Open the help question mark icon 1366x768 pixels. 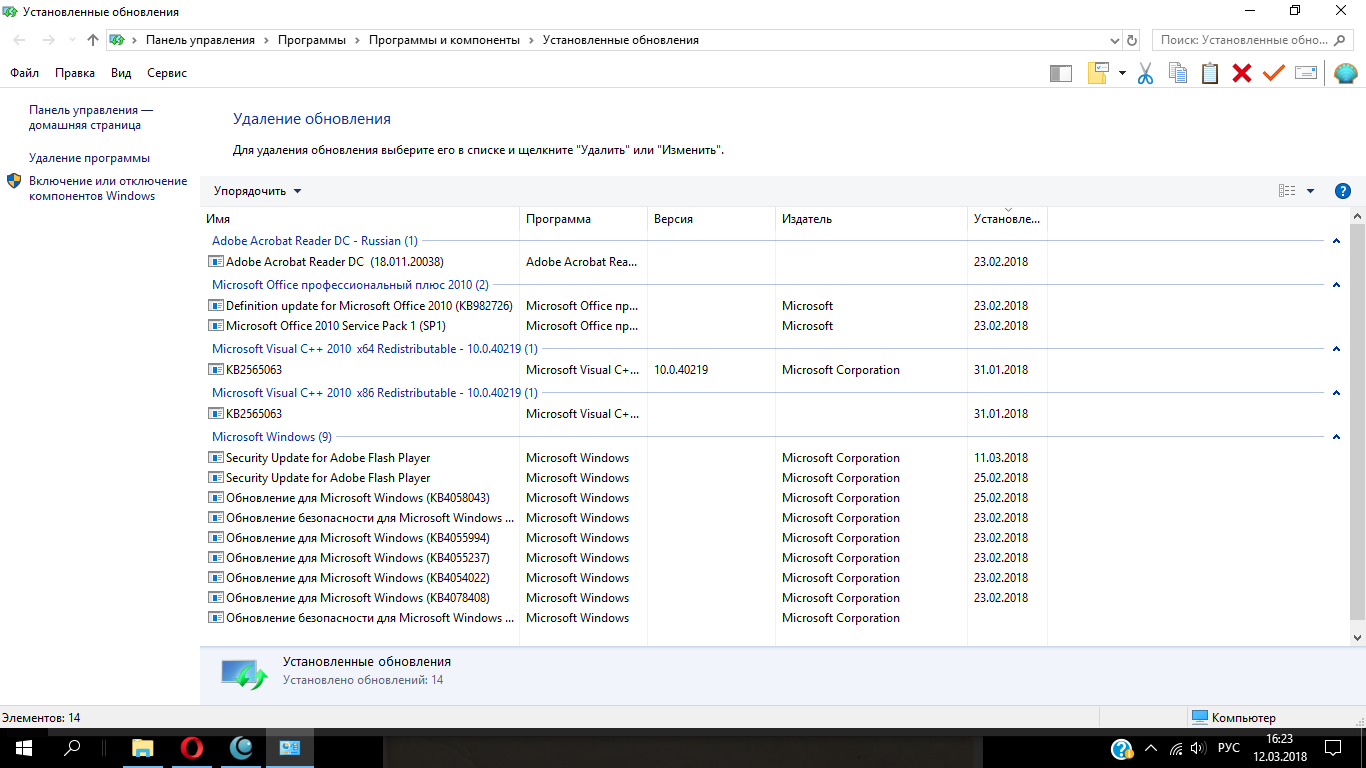pos(1343,191)
